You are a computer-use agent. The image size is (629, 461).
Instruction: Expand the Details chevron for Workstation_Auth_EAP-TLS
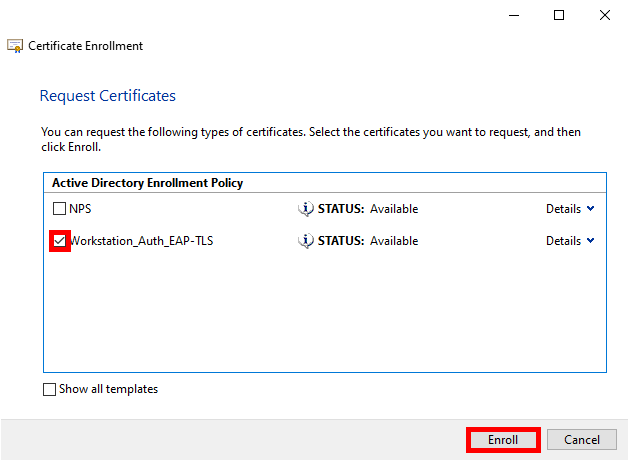tap(590, 241)
